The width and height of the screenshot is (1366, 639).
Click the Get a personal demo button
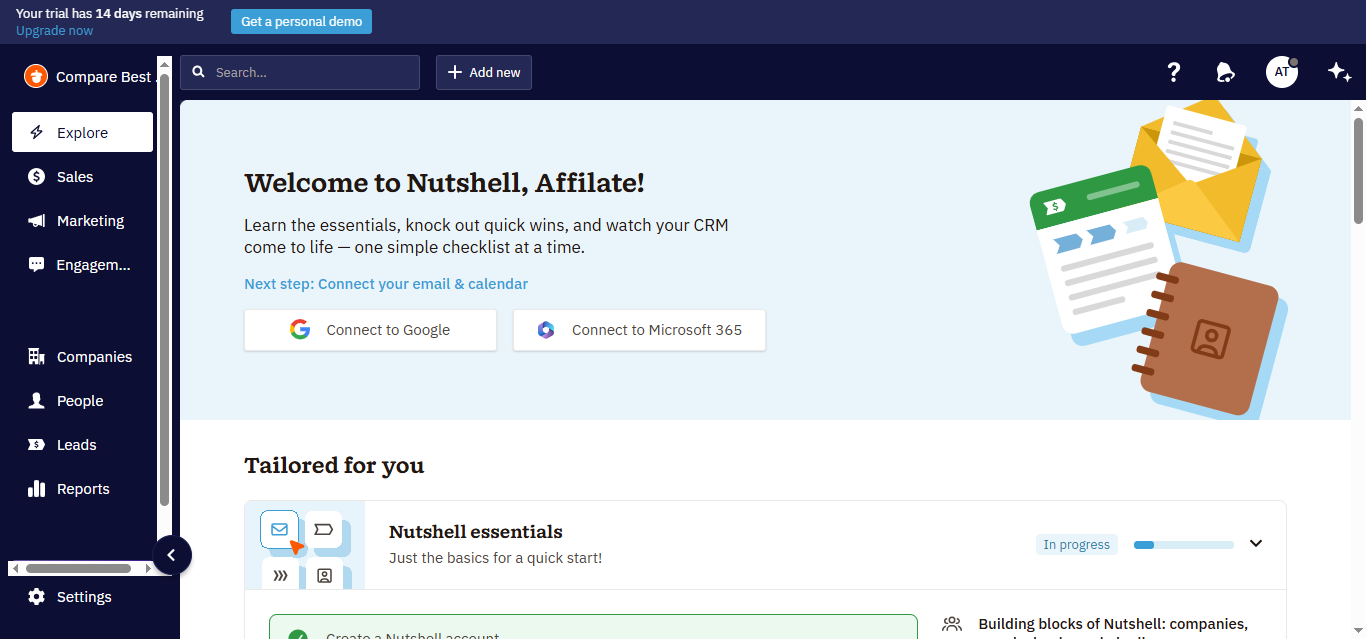click(301, 22)
